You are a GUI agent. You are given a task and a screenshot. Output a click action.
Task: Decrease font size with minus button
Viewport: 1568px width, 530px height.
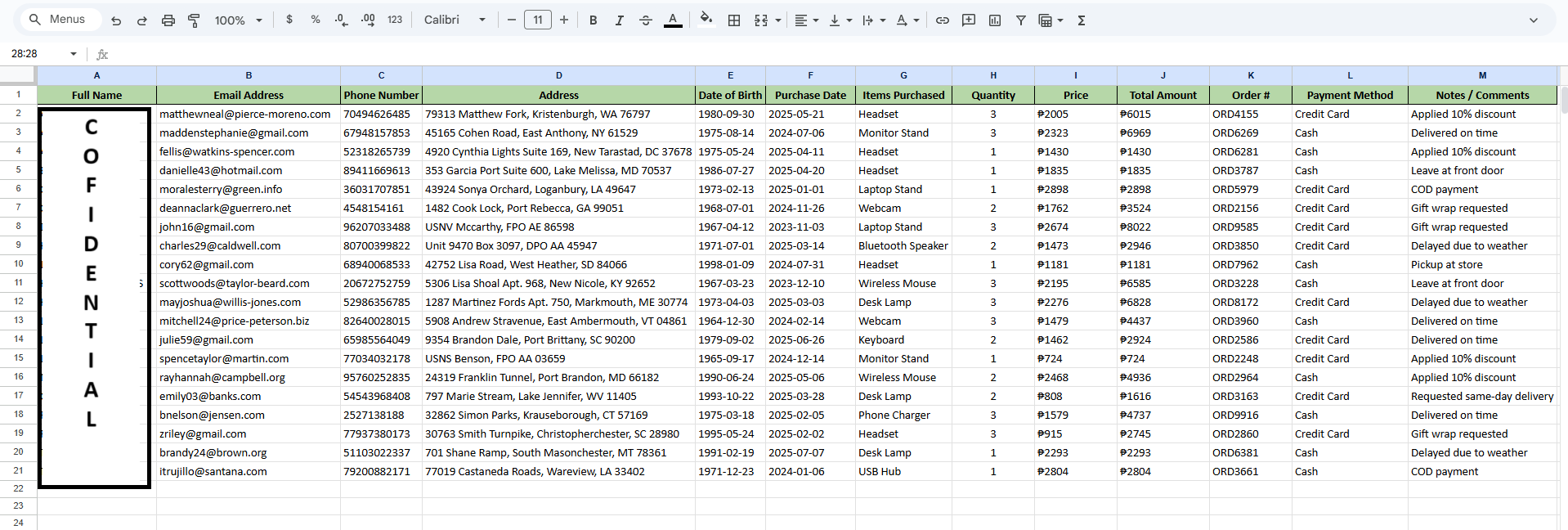tap(512, 20)
